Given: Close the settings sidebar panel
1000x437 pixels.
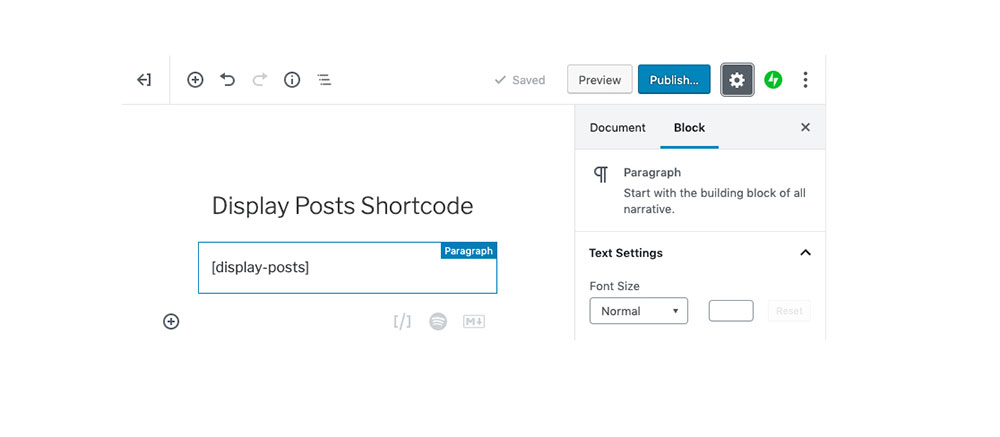Looking at the screenshot, I should click(x=805, y=128).
